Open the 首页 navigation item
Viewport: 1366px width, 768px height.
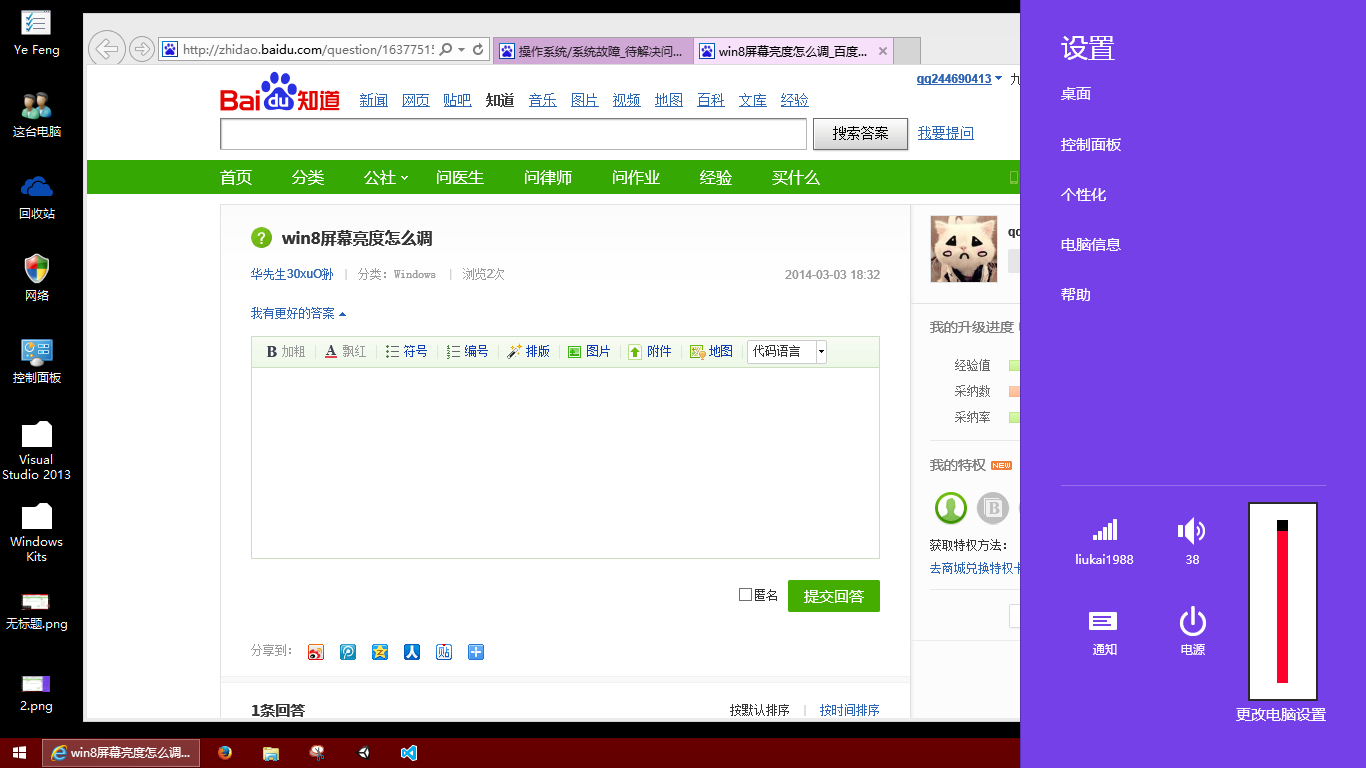point(236,177)
